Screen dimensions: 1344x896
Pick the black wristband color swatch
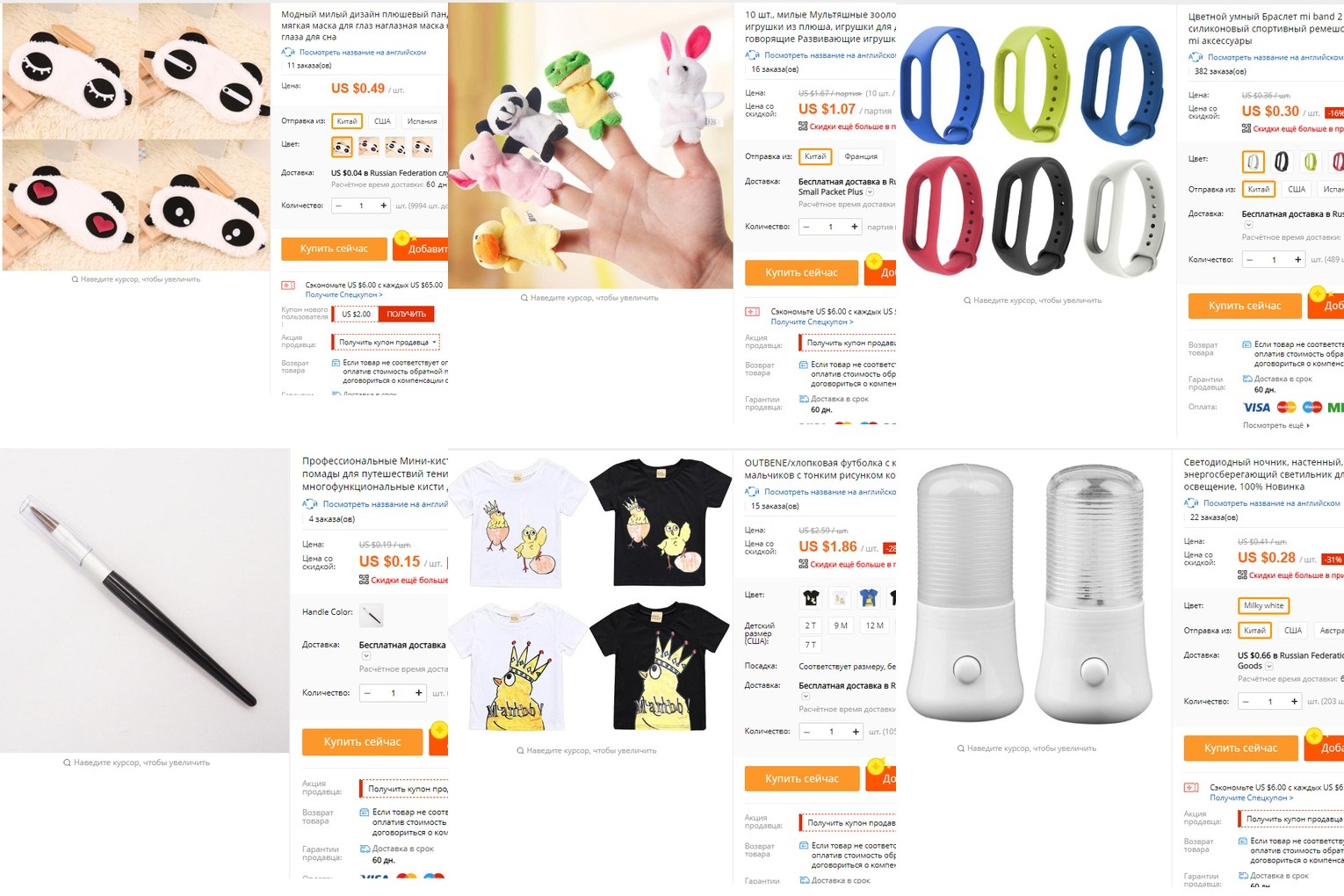pos(1282,162)
